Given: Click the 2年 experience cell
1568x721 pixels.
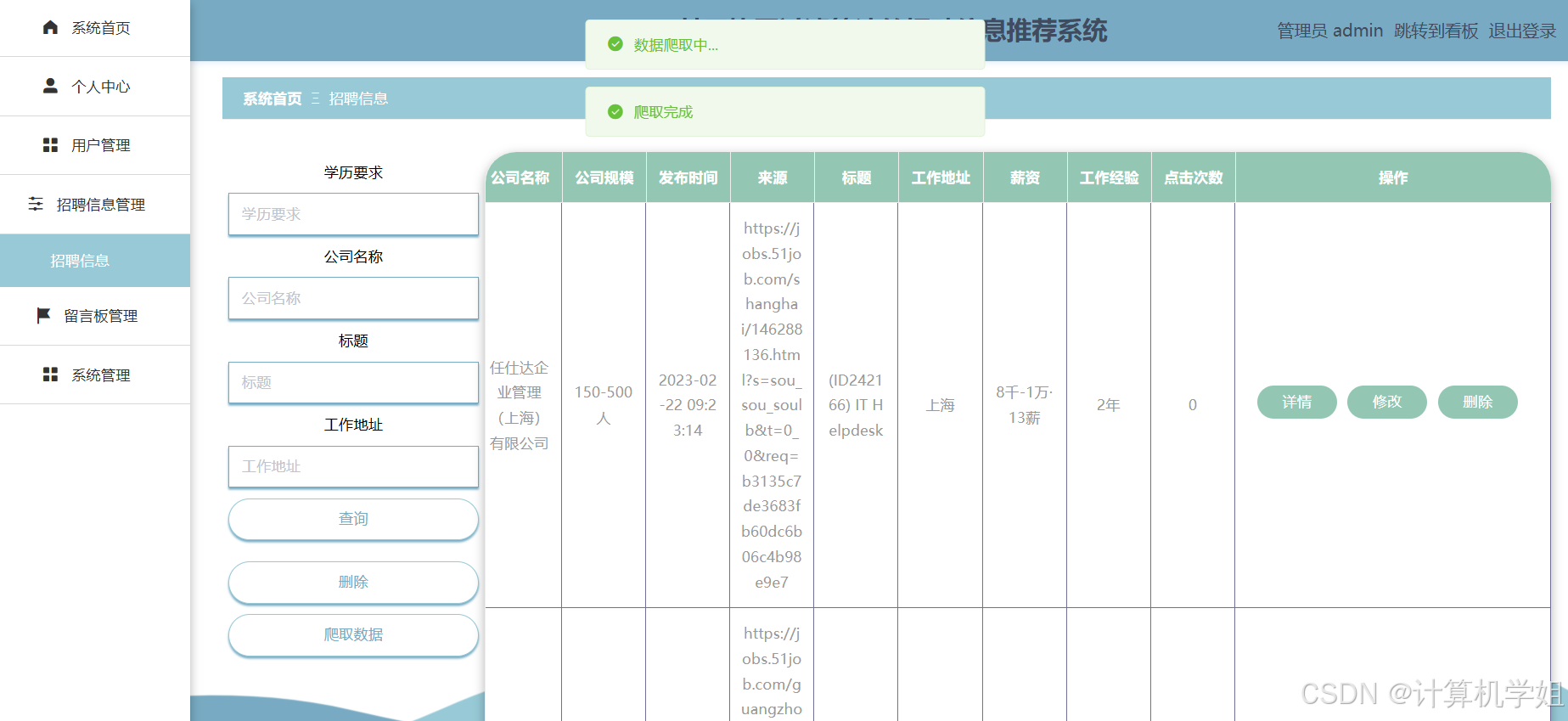Looking at the screenshot, I should (1109, 405).
